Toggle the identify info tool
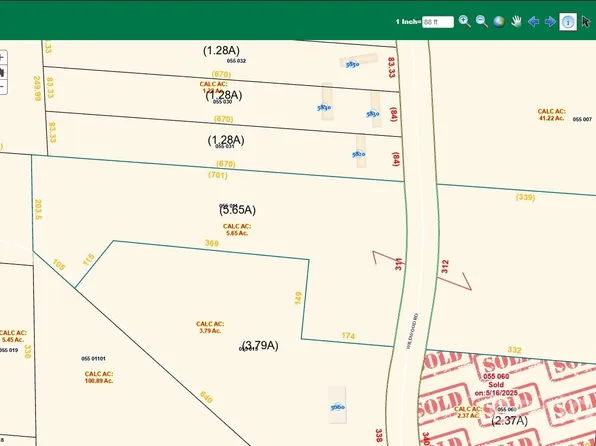The height and width of the screenshot is (446, 596). 568,22
